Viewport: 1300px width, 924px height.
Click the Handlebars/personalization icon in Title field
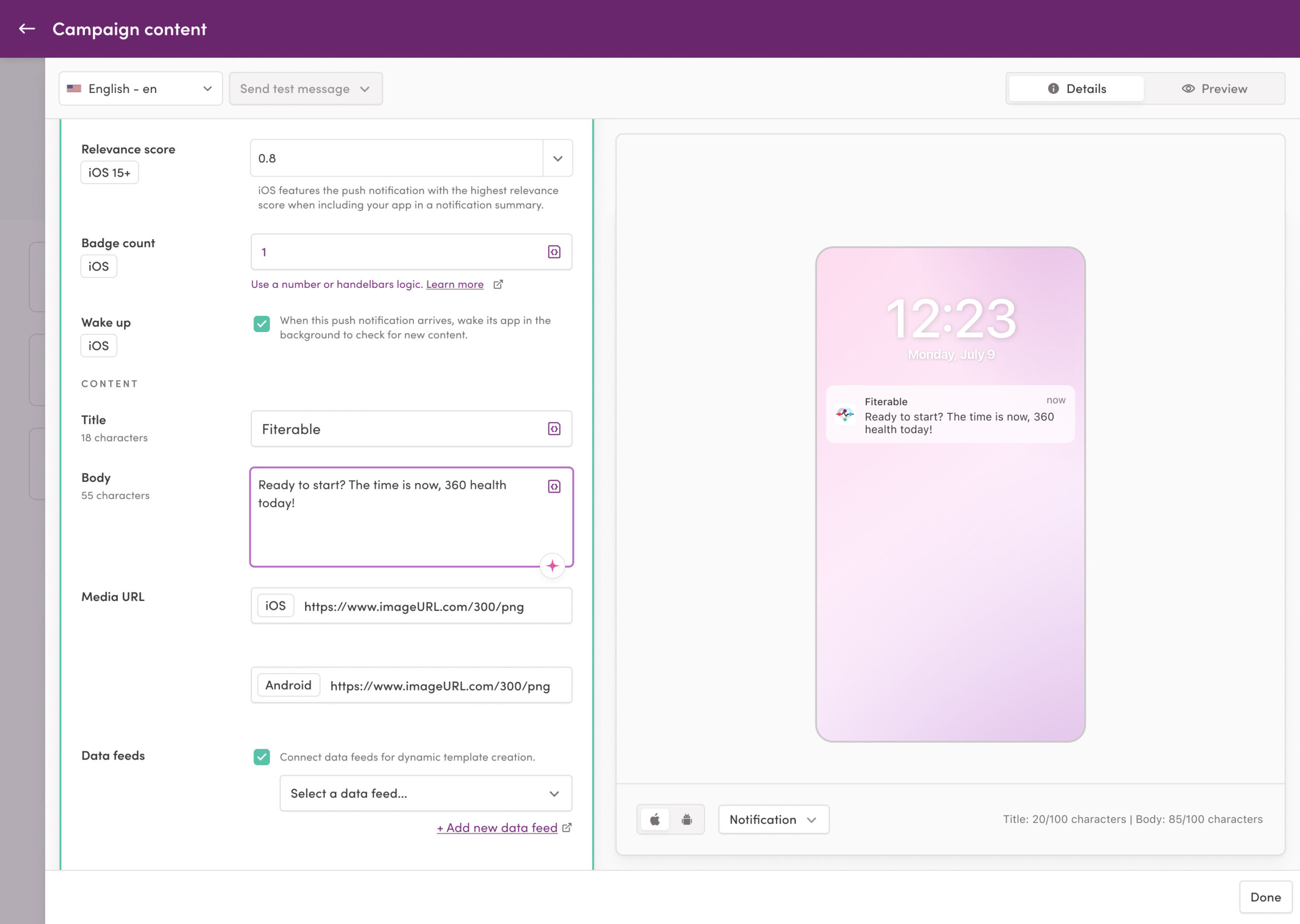[x=554, y=429]
